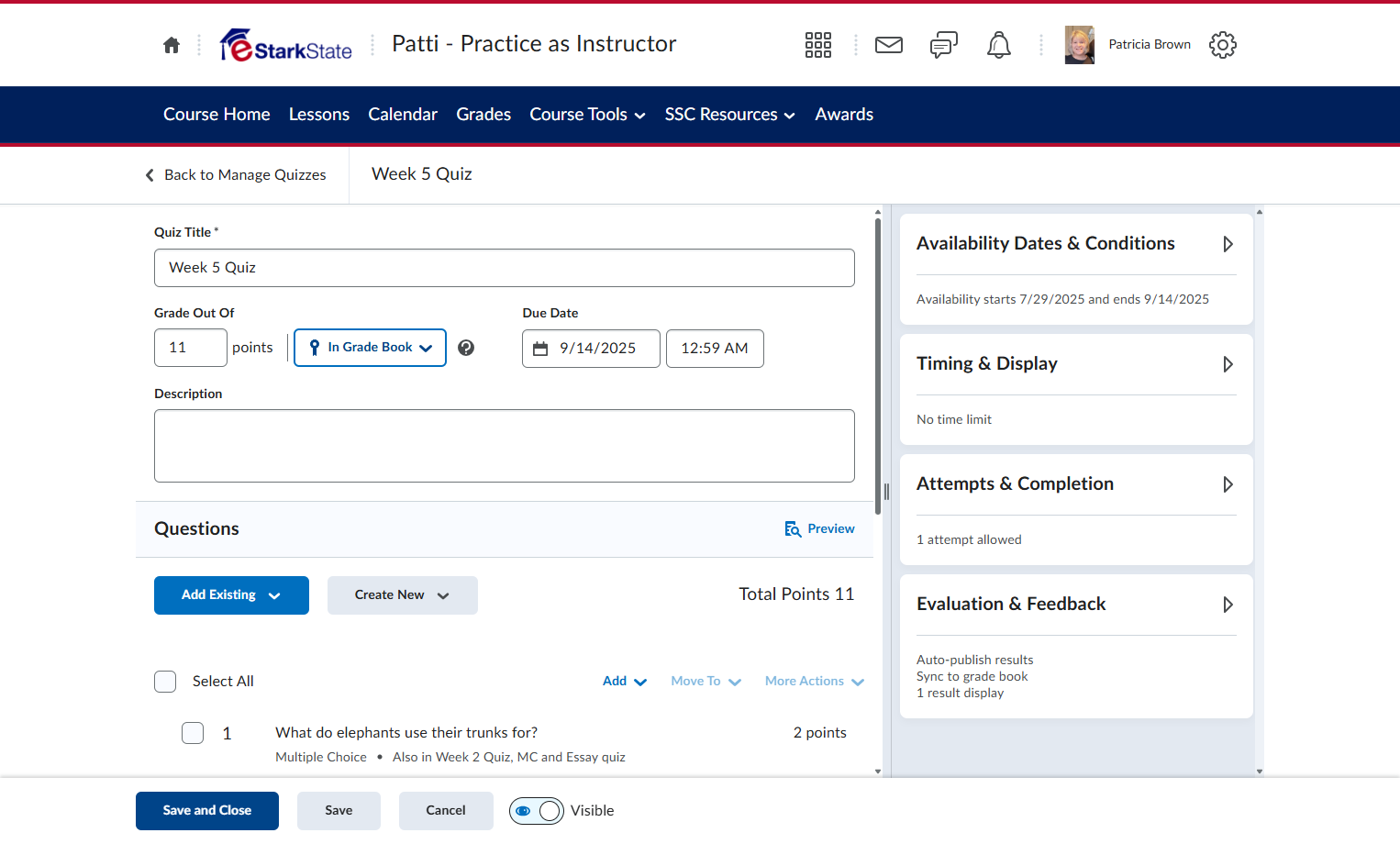The width and height of the screenshot is (1400, 844).
Task: Click the Patricia Brown user name
Action: pos(1150,45)
